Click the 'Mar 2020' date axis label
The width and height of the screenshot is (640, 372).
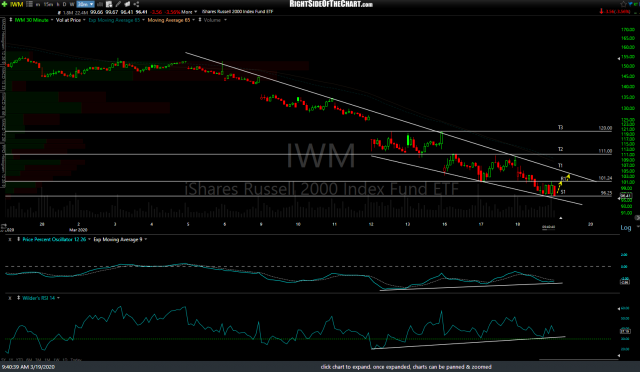78,229
